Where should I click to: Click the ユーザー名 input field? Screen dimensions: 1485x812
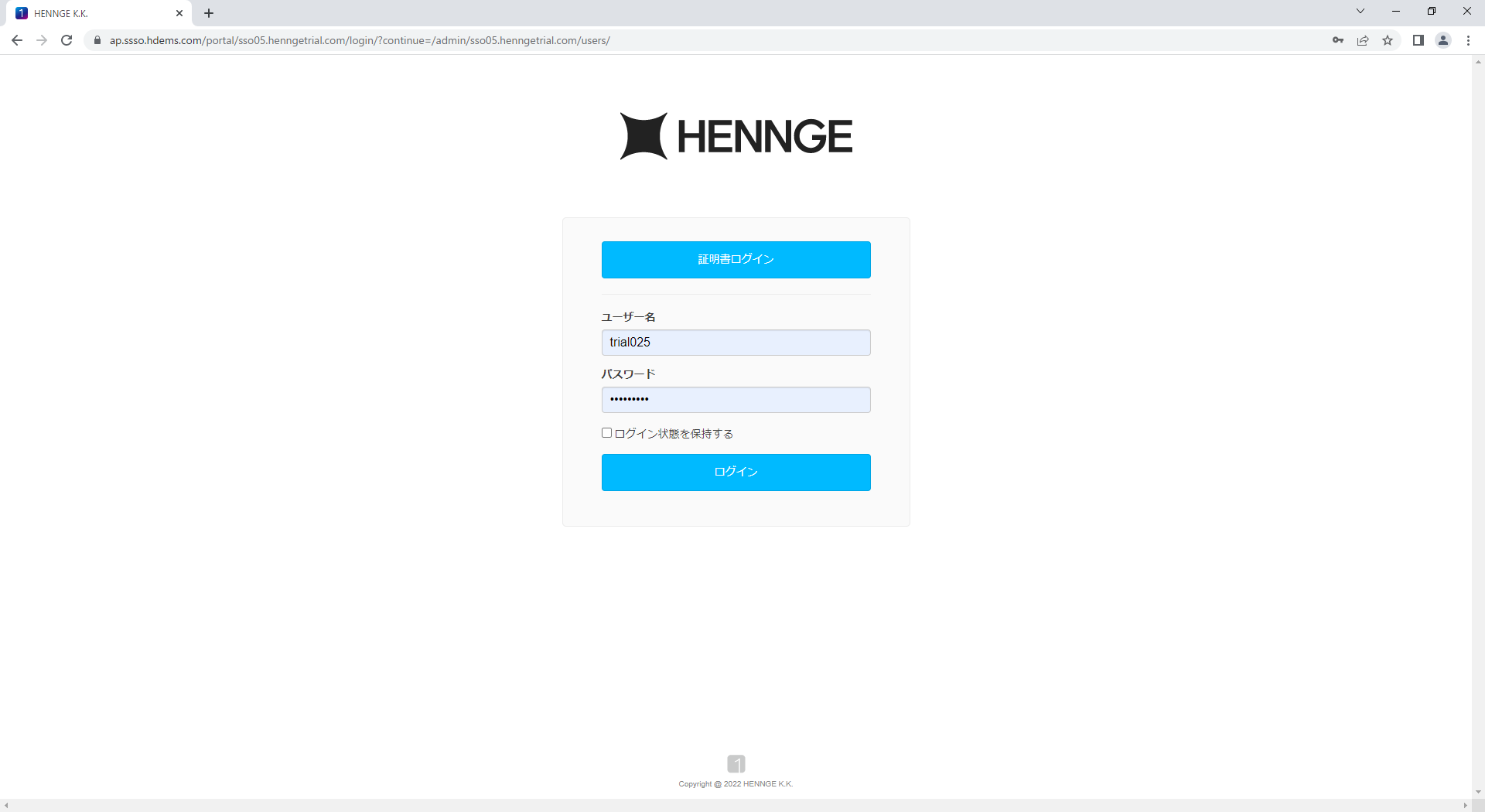(x=736, y=343)
